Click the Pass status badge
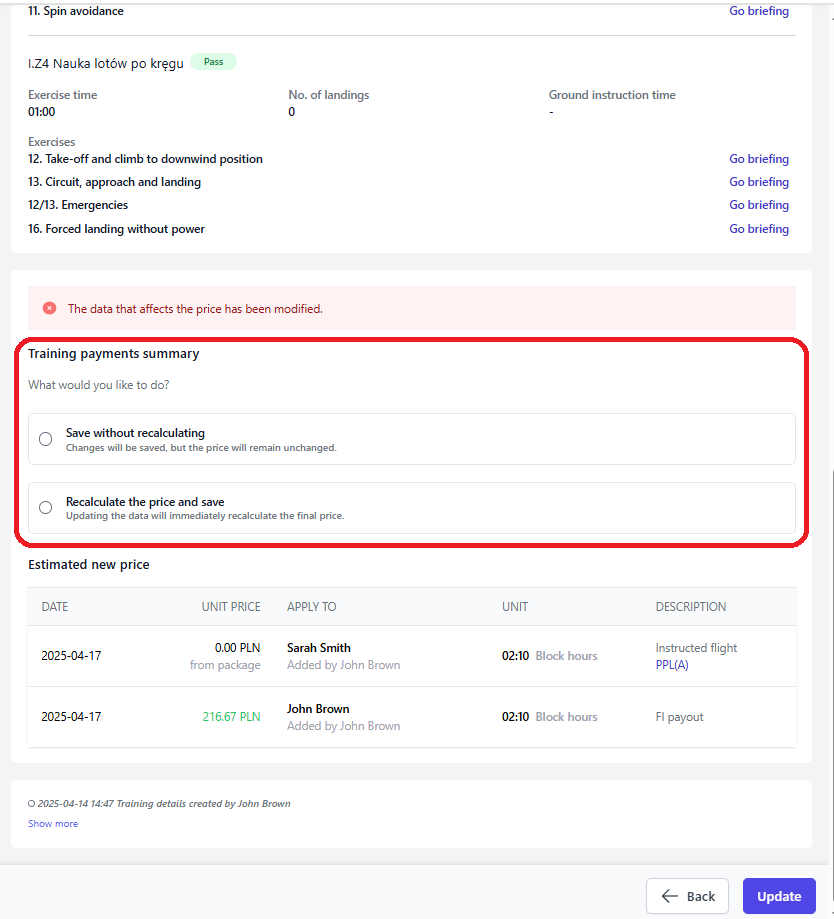This screenshot has width=834, height=919. [x=213, y=62]
